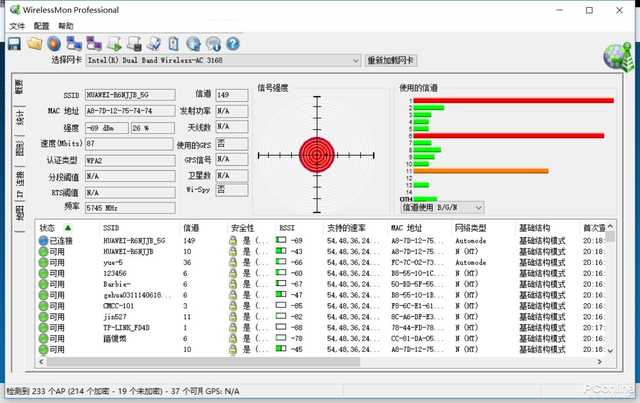
Task: Click the orange channel 11 usage bar
Action: (x=481, y=171)
